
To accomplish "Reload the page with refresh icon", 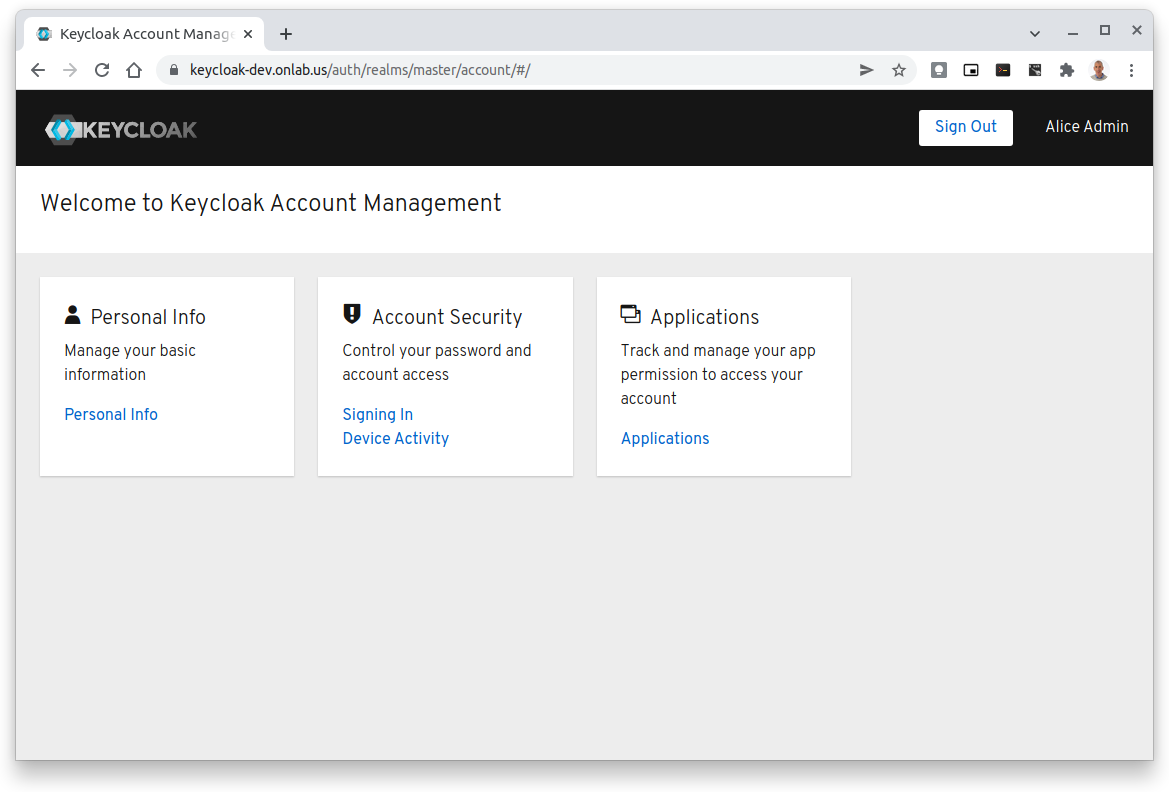I will 102,70.
